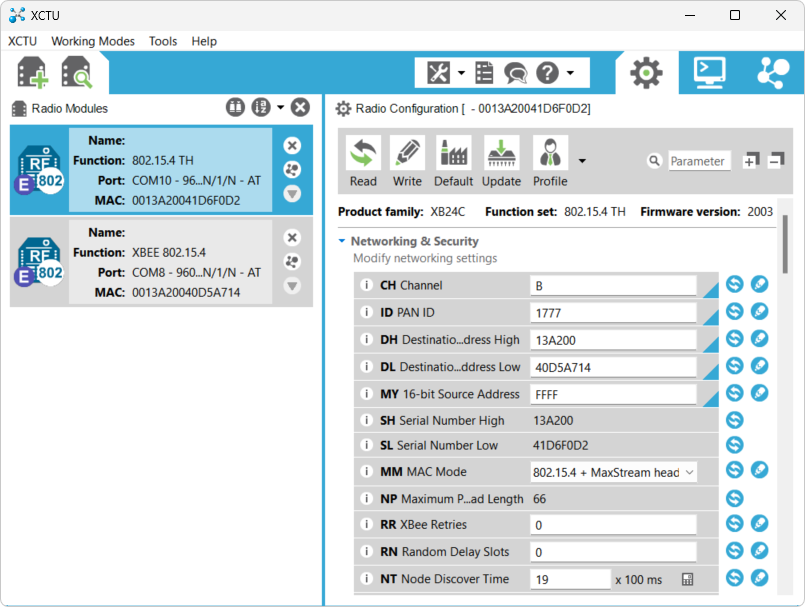The image size is (805, 607).
Task: Open the Help question mark icon
Action: (x=547, y=73)
